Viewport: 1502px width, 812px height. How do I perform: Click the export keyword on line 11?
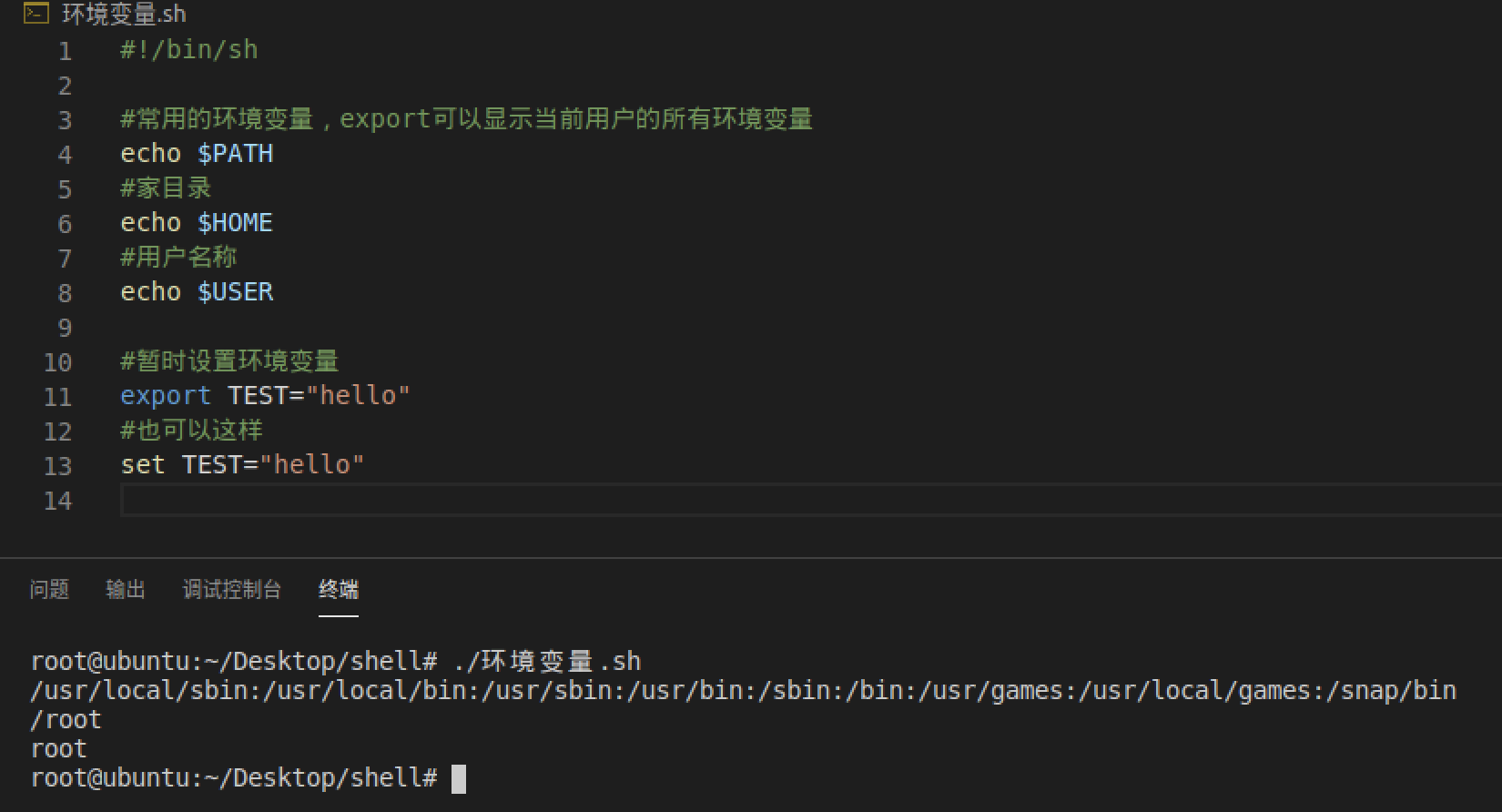[x=165, y=396]
